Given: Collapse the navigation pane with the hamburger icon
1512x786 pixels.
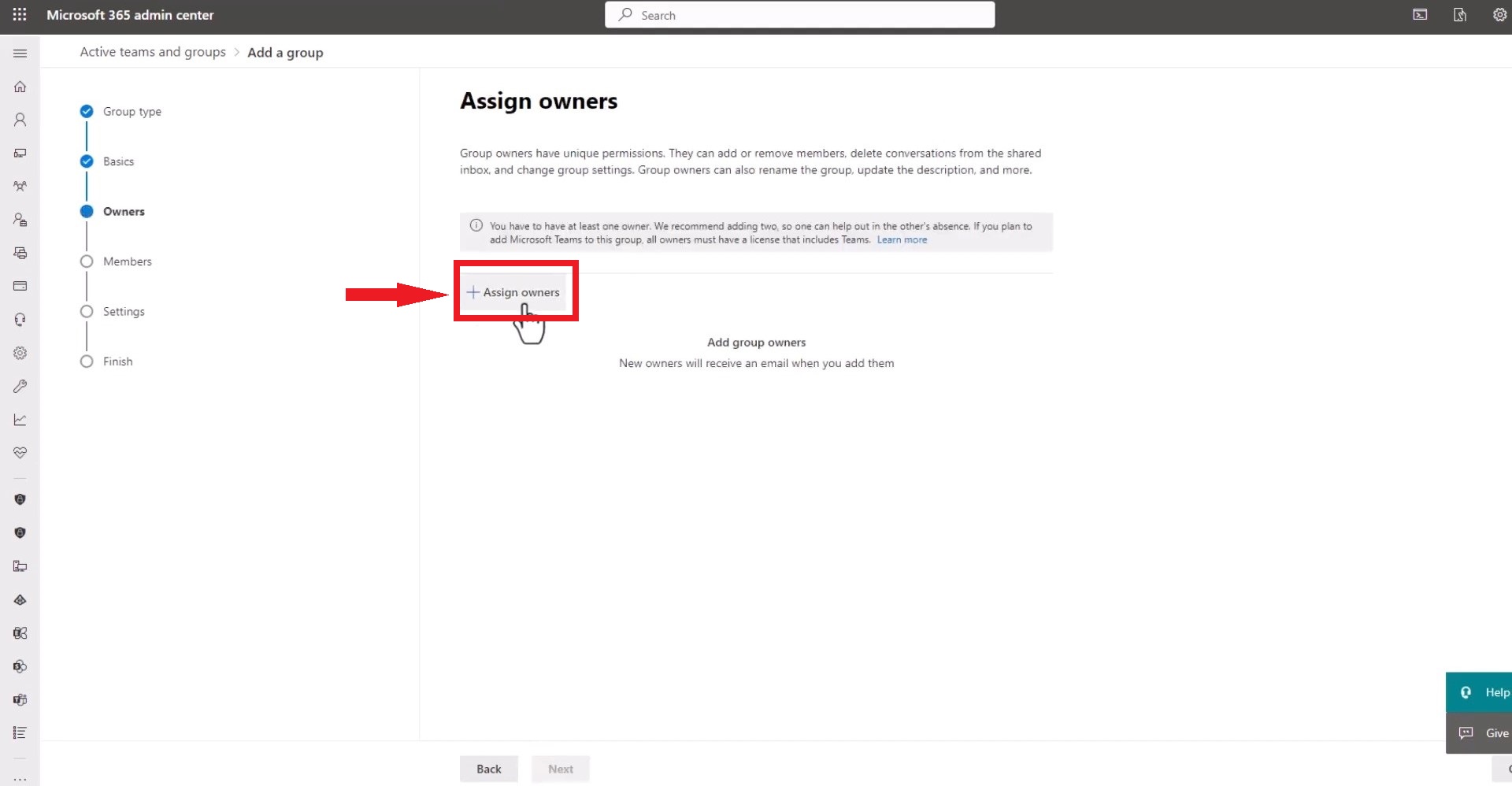Looking at the screenshot, I should 20,53.
